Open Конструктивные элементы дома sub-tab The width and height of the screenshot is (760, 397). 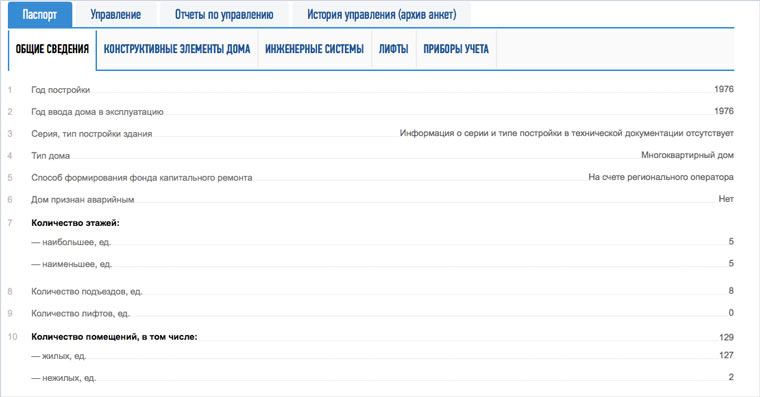177,49
